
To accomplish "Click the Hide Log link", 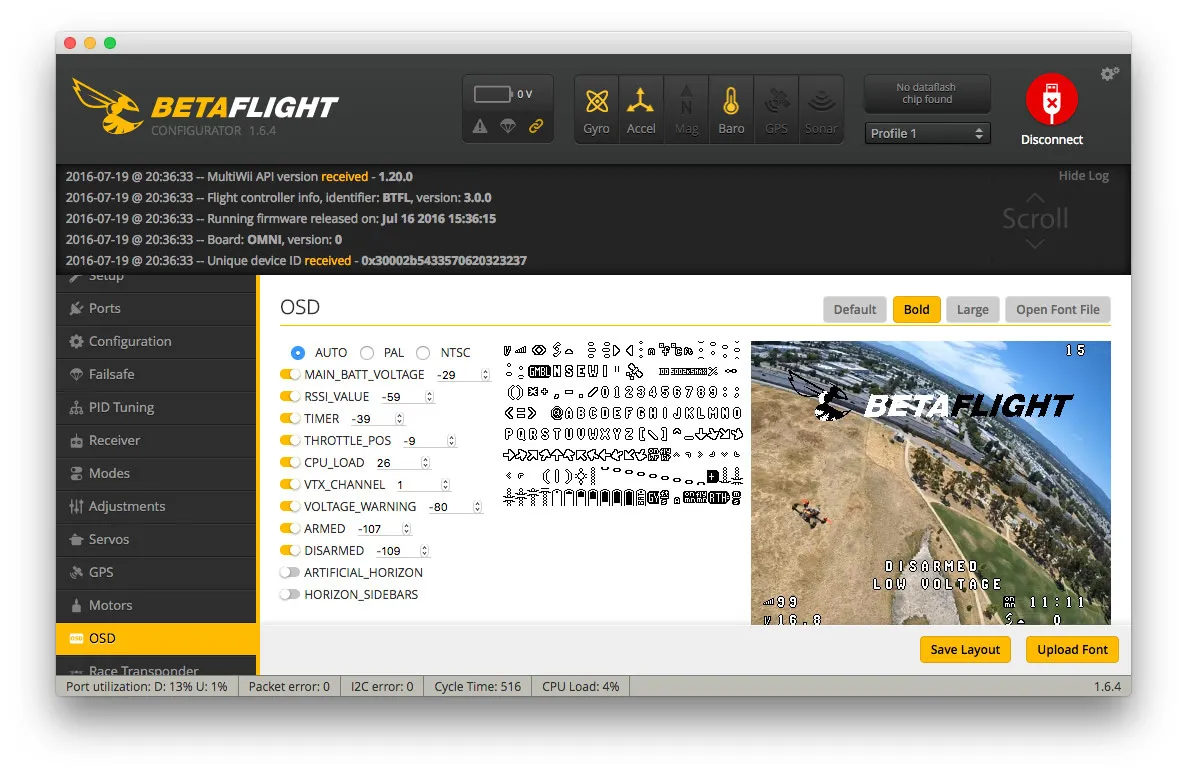I will point(1083,176).
